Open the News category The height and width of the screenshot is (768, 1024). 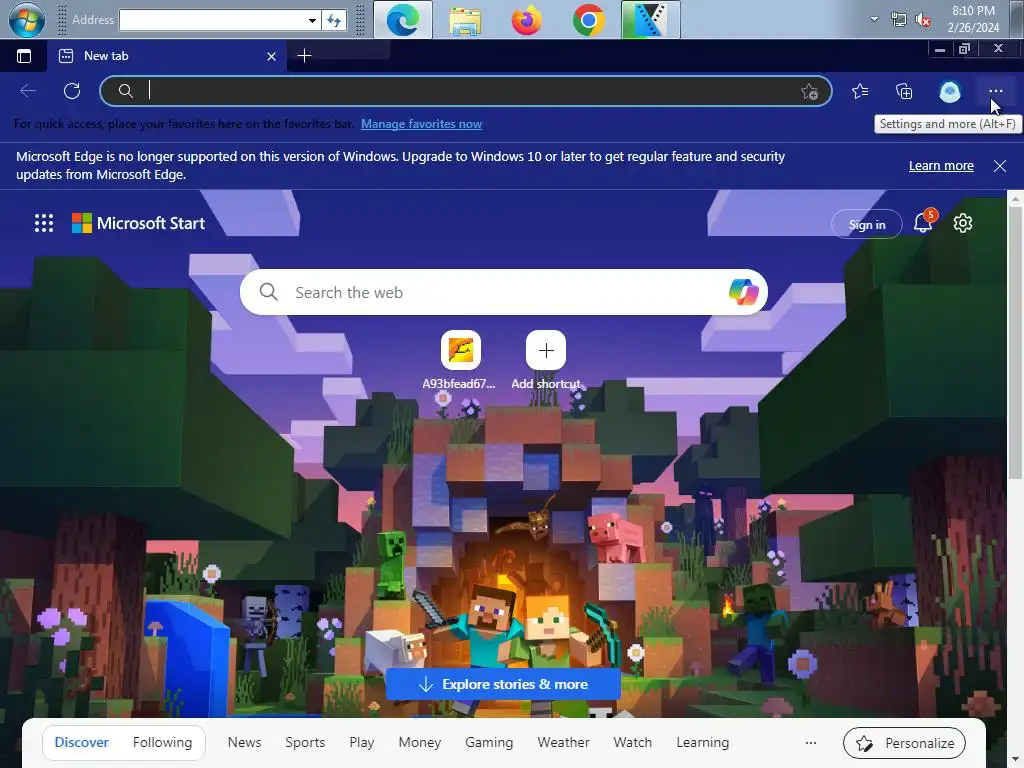click(244, 743)
